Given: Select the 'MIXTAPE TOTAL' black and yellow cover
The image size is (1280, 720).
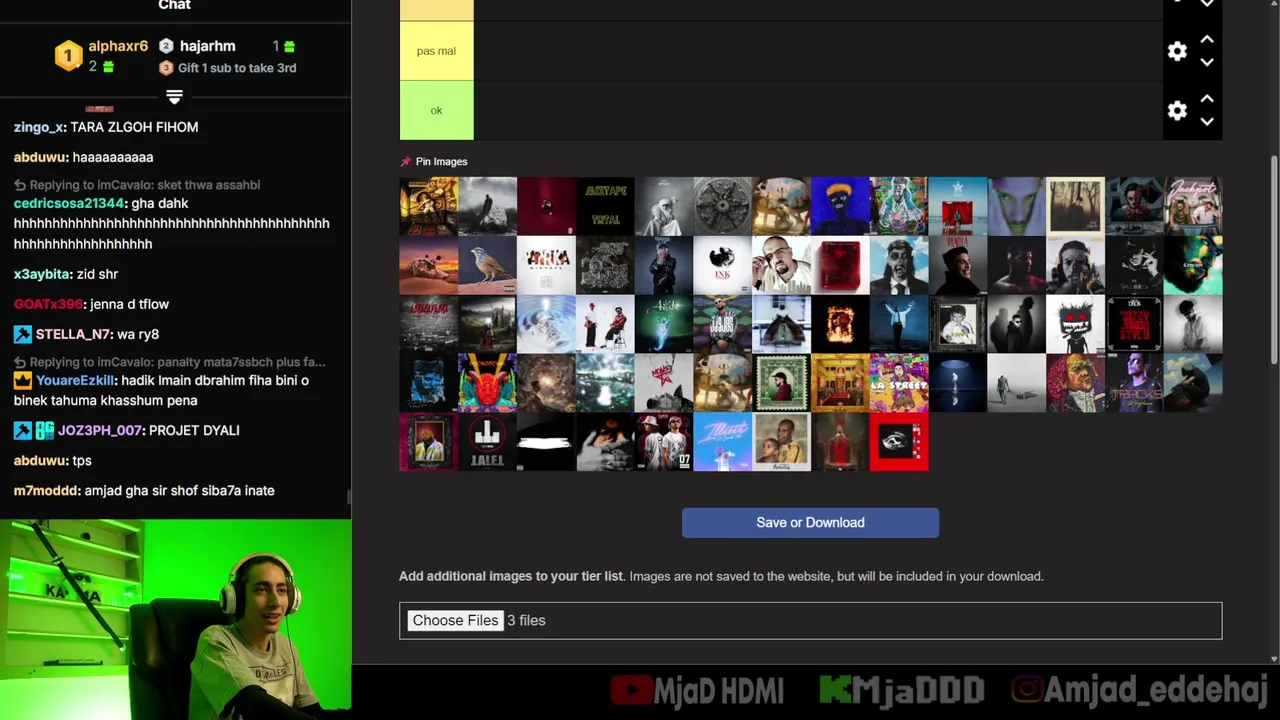Looking at the screenshot, I should click(605, 206).
